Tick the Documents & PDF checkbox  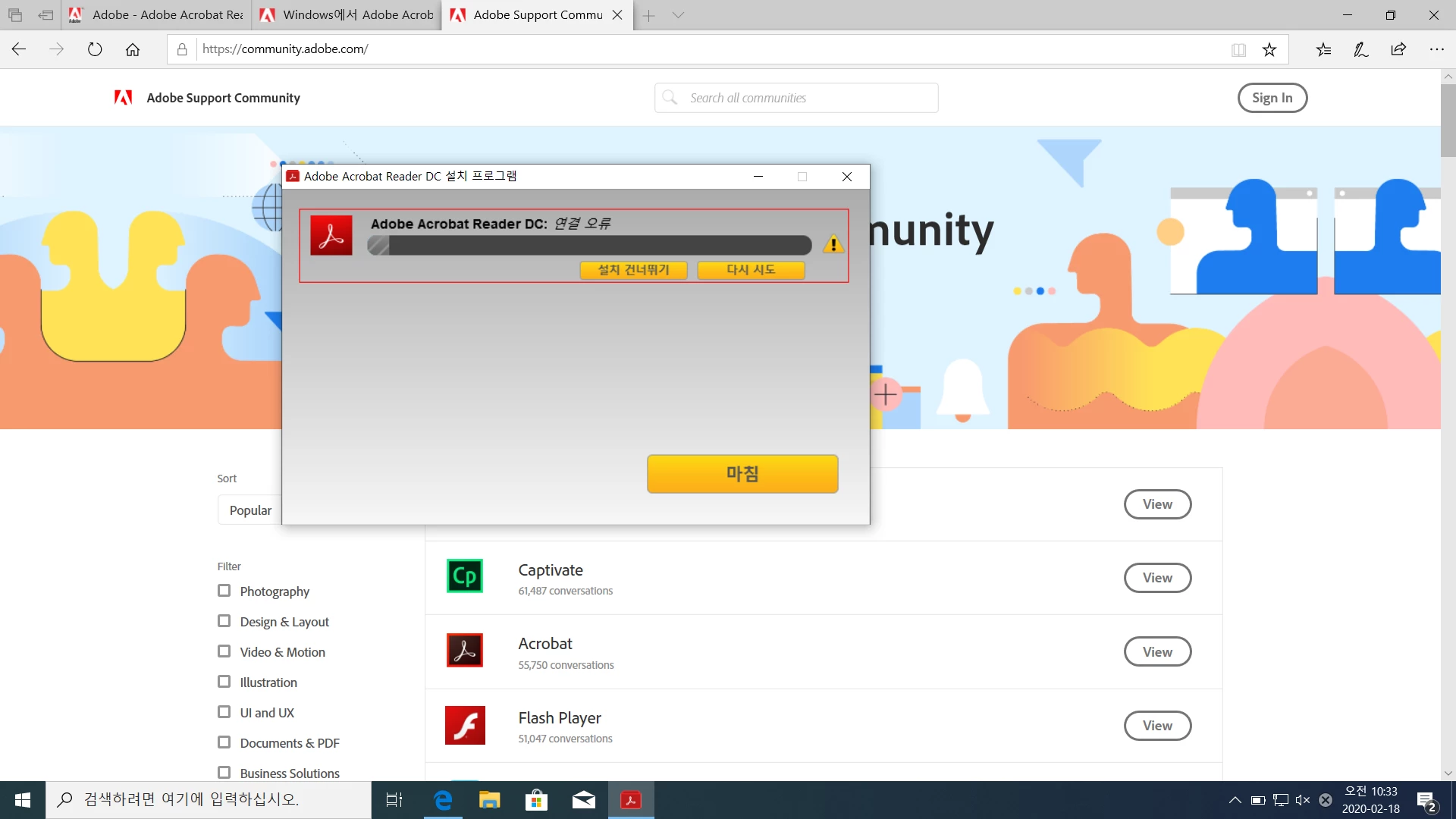[224, 742]
